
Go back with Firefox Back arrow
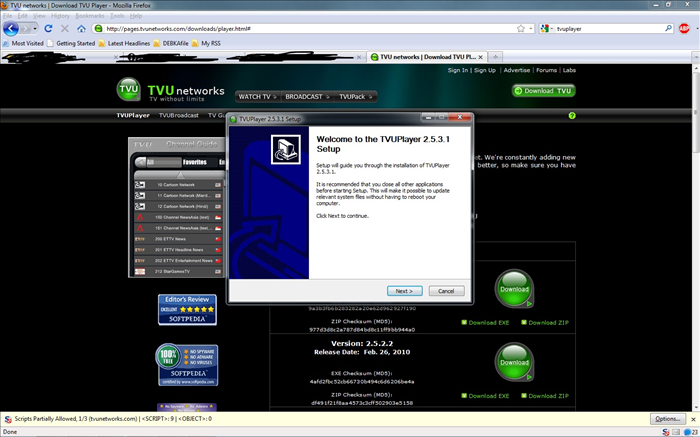click(x=11, y=29)
